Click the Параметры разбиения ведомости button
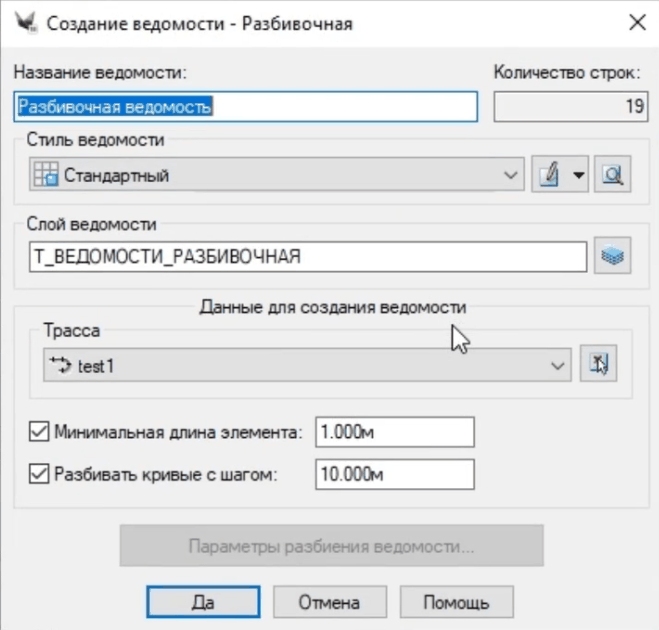659x630 pixels. tap(332, 546)
